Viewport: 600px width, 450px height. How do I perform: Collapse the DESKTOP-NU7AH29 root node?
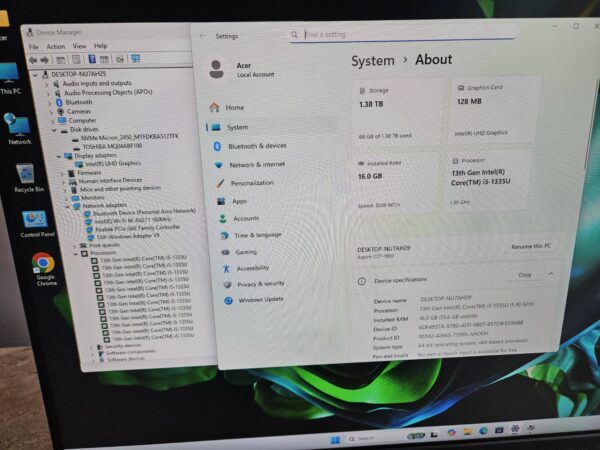point(36,75)
